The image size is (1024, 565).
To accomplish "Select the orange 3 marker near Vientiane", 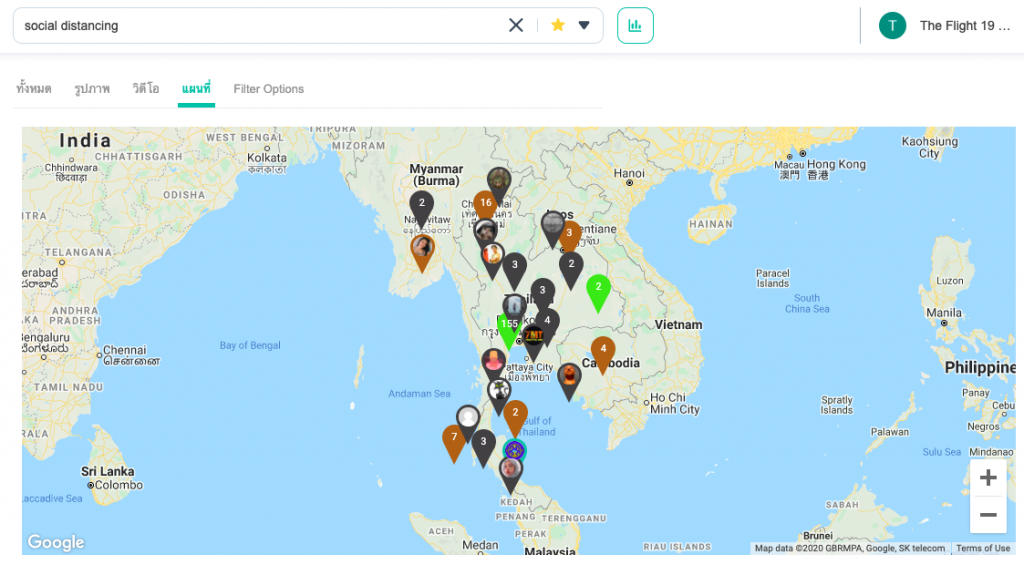I will (x=570, y=234).
